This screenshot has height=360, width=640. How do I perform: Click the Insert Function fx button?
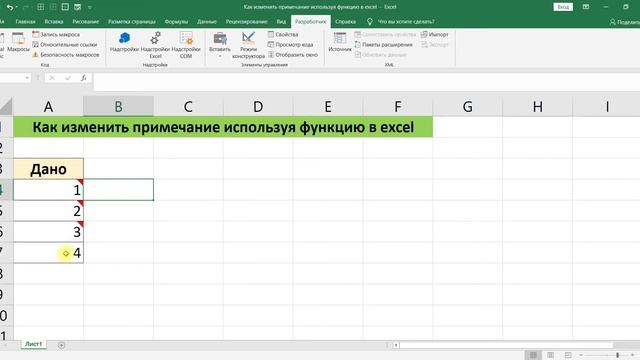83,78
